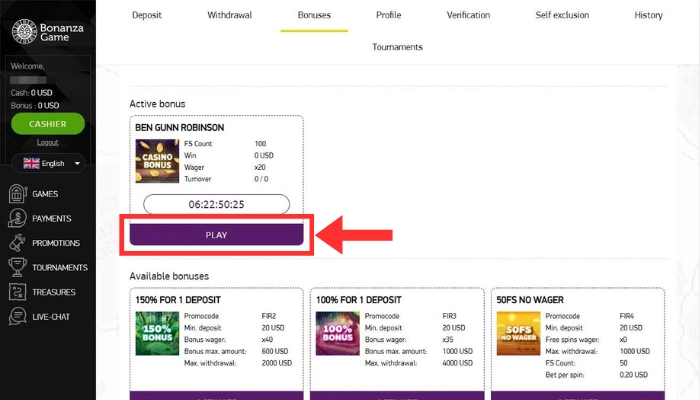Viewport: 700px width, 400px height.
Task: Select the Bonuses tab
Action: coord(314,15)
